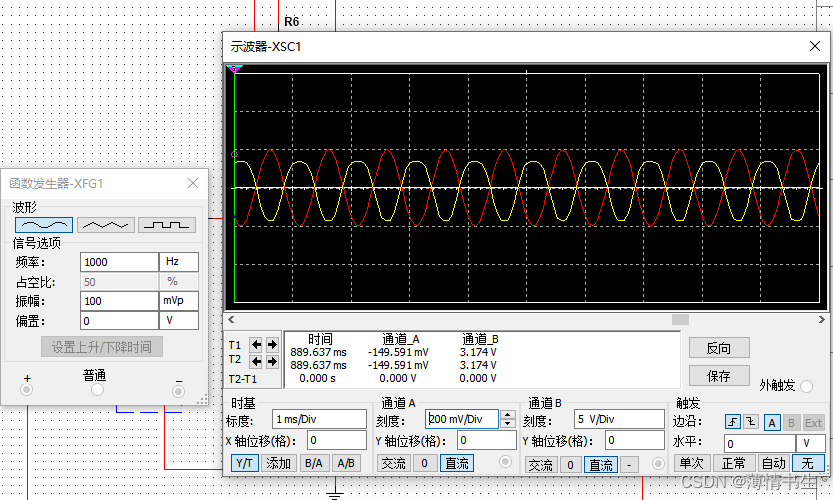Select rising edge trigger
This screenshot has height=500, width=833.
point(733,422)
